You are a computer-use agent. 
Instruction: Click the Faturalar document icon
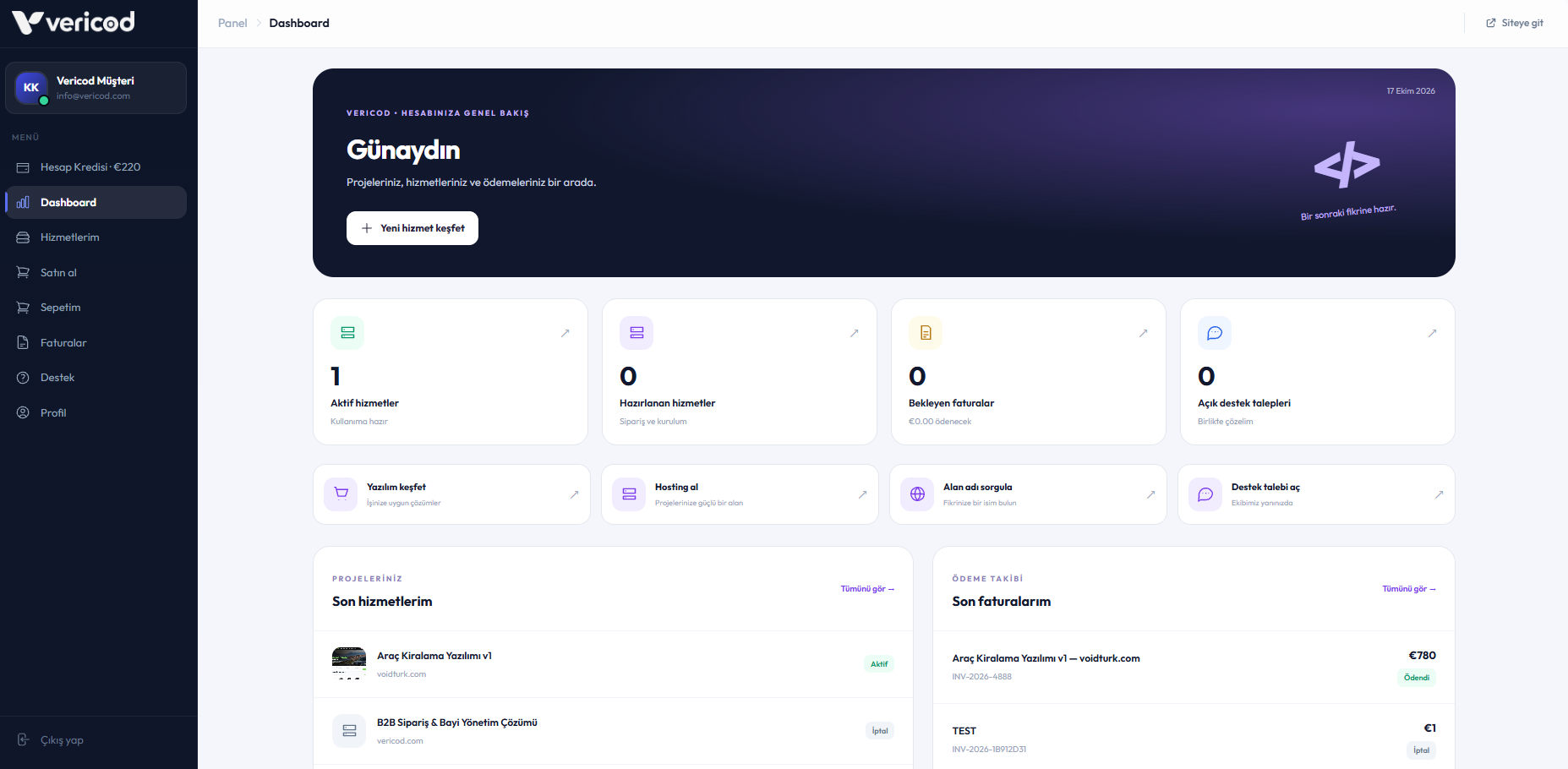point(23,343)
